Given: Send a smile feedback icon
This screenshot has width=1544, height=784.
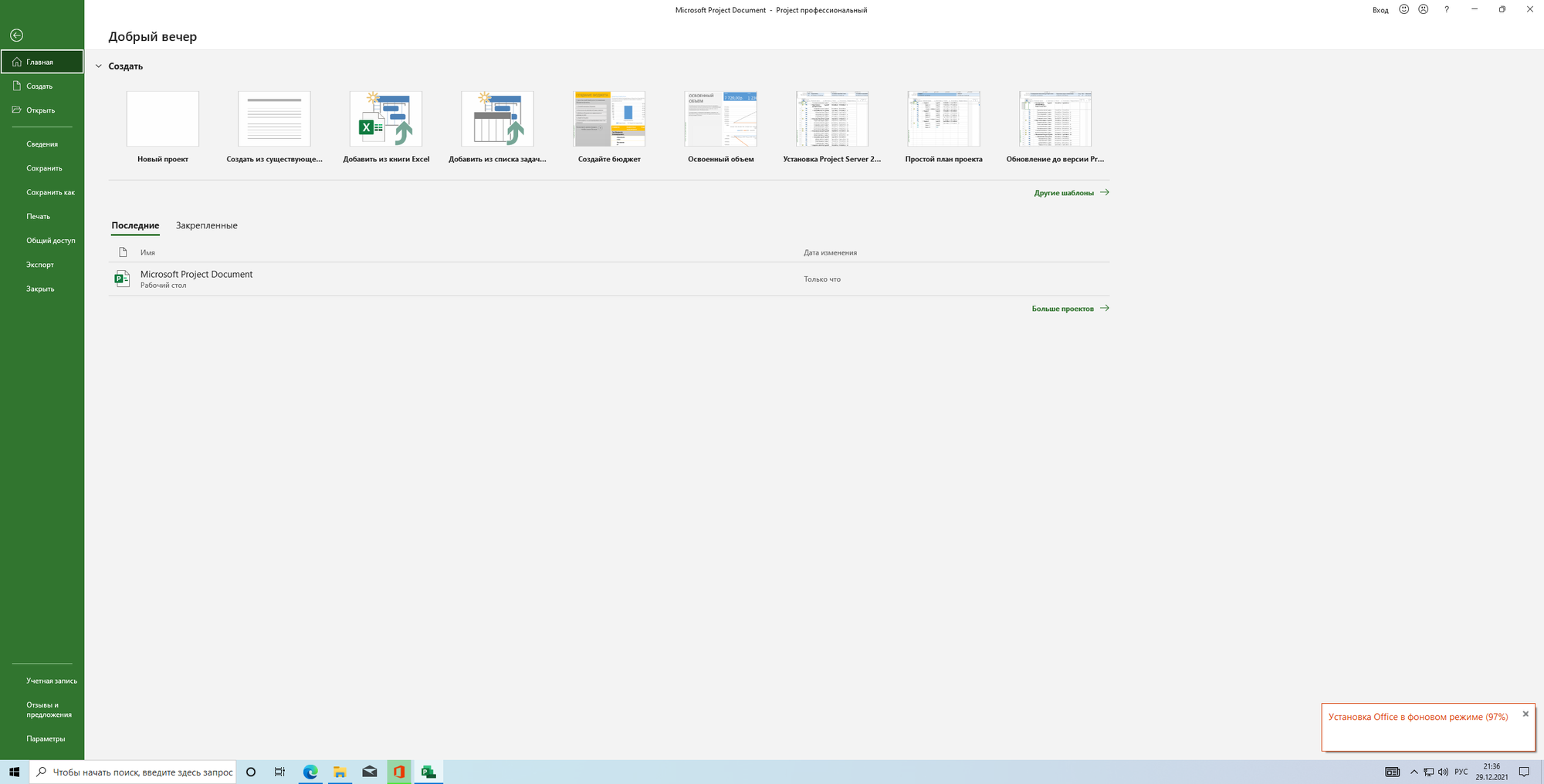Looking at the screenshot, I should (x=1404, y=9).
